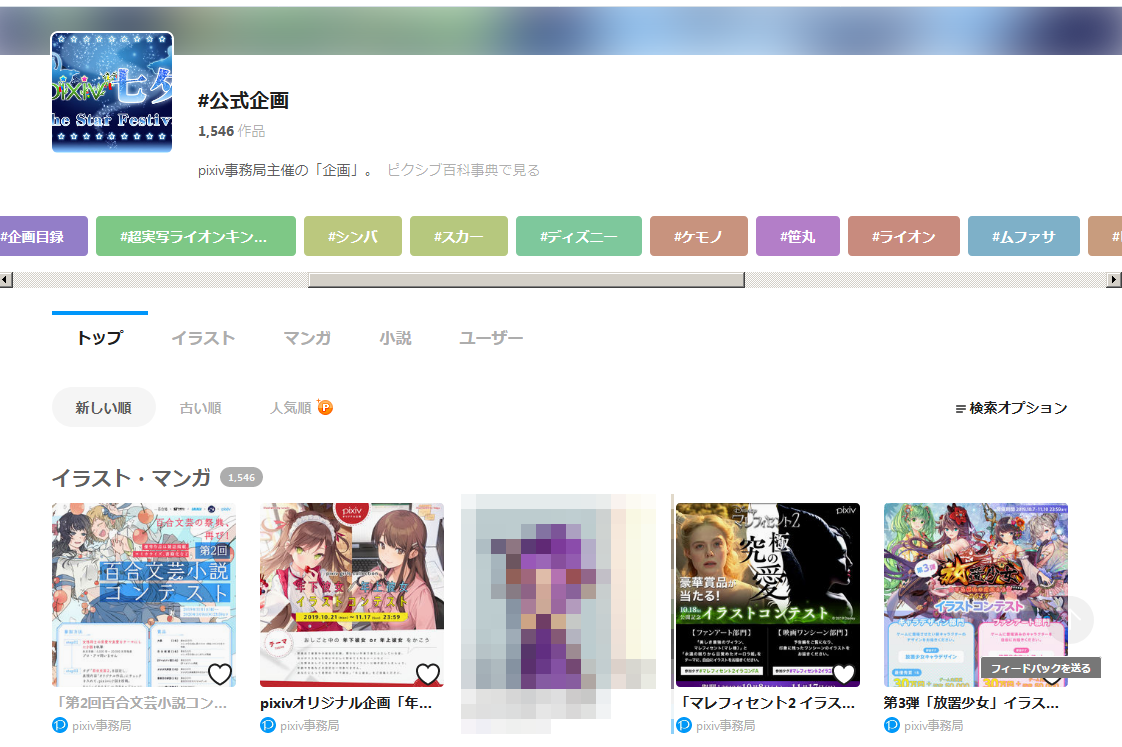Screen dimensions: 1122x747
Task: Open pixivオリジナル企画 illustration contest thumbnail
Action: click(351, 595)
